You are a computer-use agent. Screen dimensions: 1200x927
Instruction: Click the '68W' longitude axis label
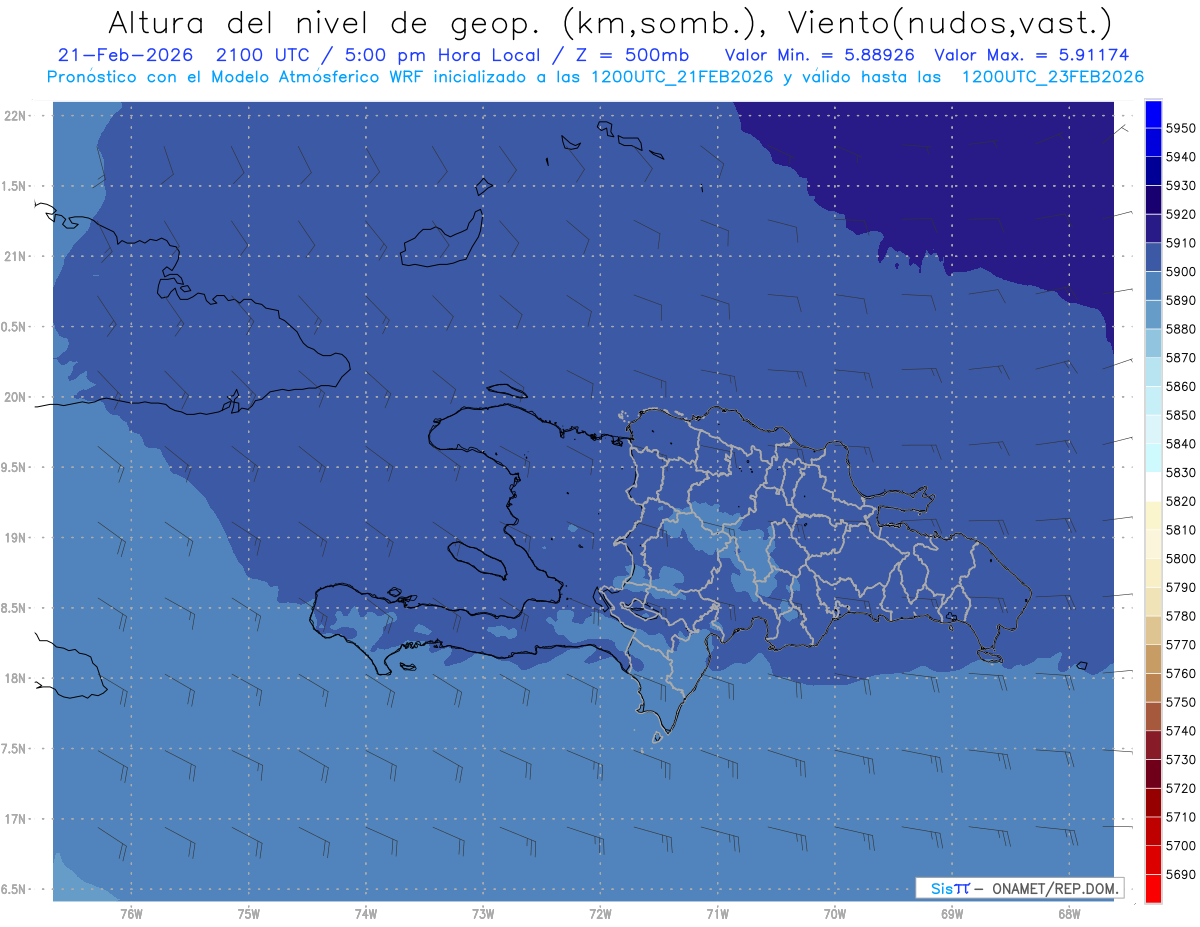coord(1069,913)
